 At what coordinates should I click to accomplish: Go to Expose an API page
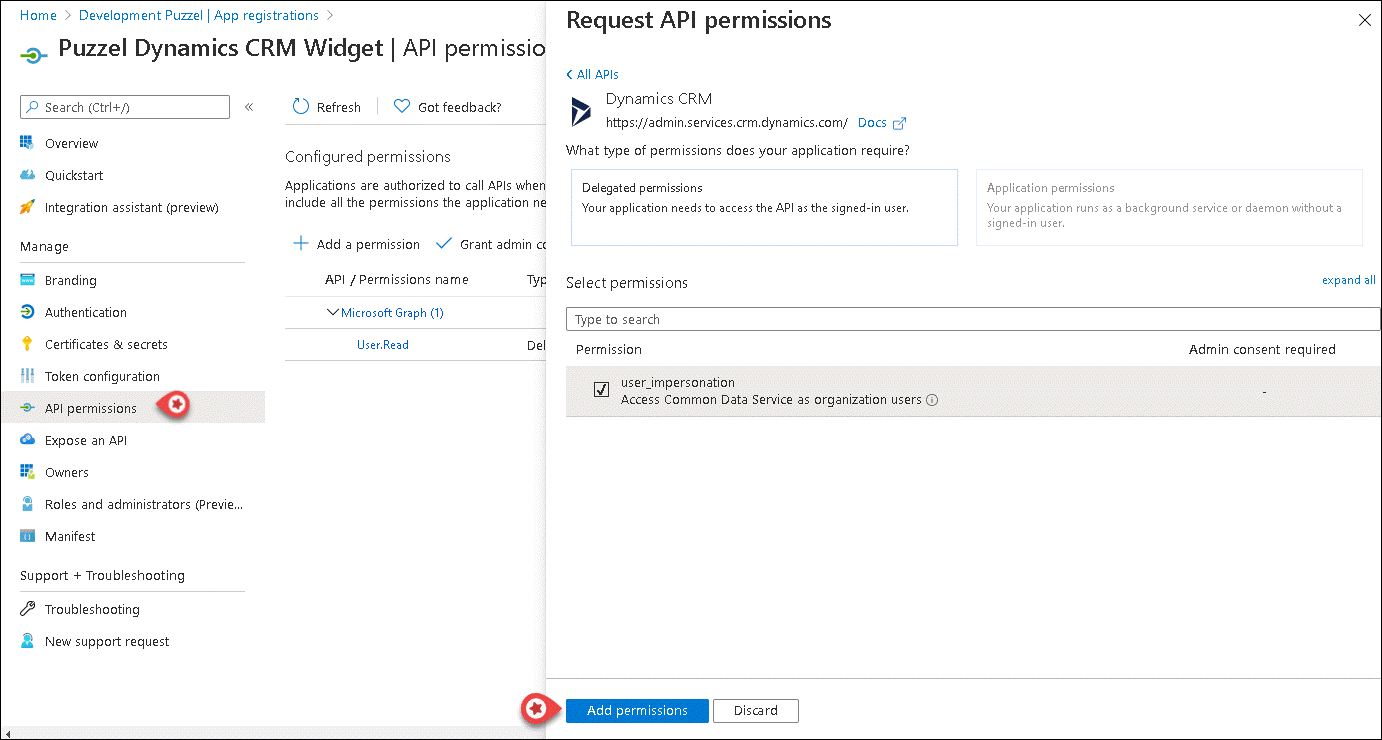click(x=85, y=440)
